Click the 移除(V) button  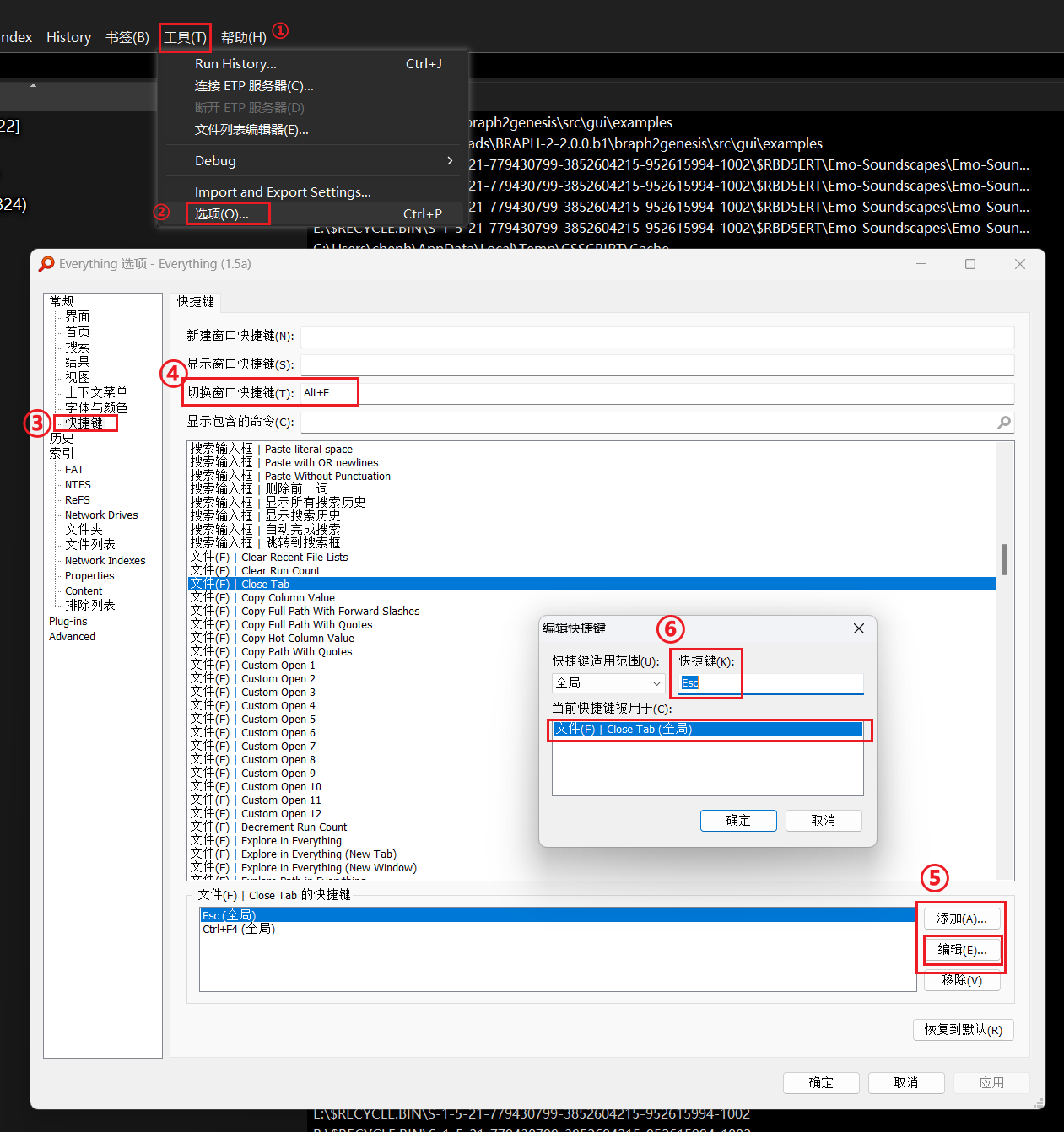pos(962,980)
